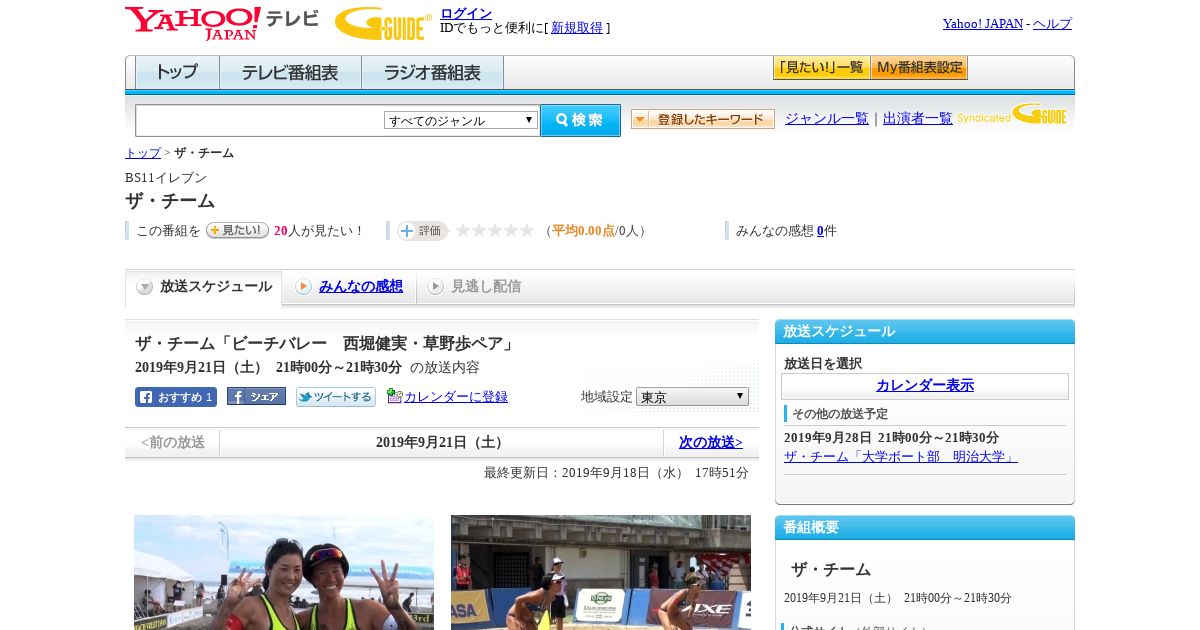
Task: Open the 東京 region dropdown
Action: (x=692, y=397)
